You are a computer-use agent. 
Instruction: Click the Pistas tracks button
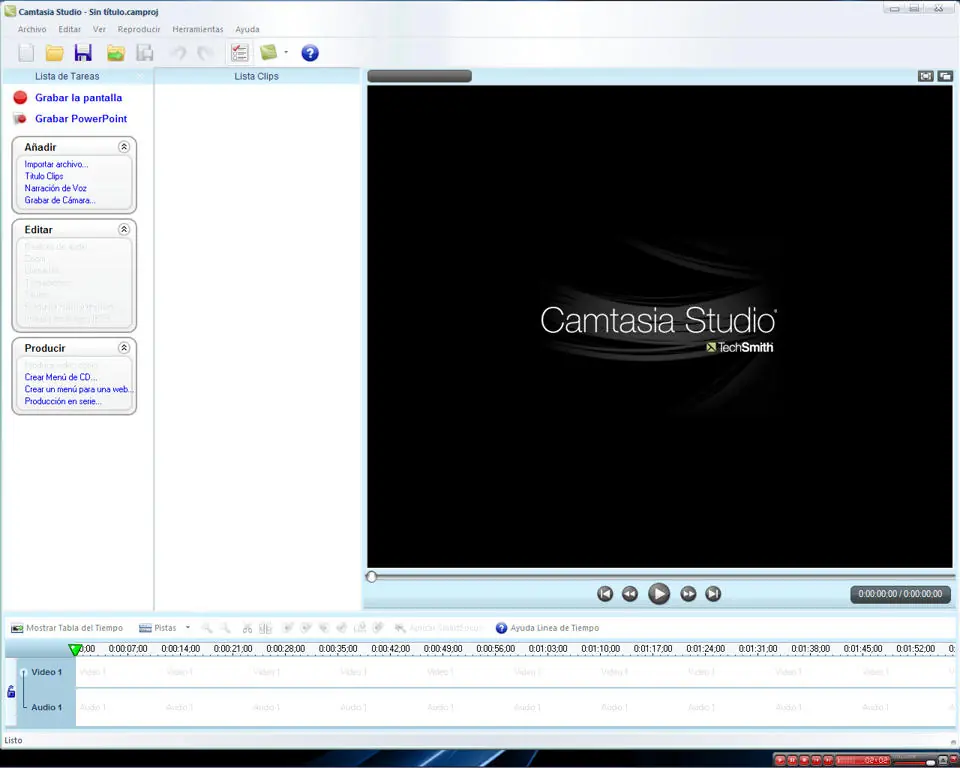pos(158,628)
